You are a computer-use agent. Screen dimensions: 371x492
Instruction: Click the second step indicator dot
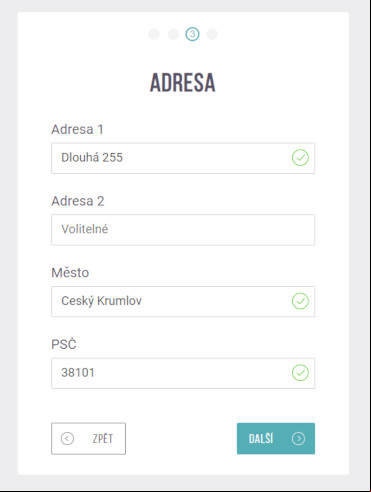pyautogui.click(x=173, y=34)
